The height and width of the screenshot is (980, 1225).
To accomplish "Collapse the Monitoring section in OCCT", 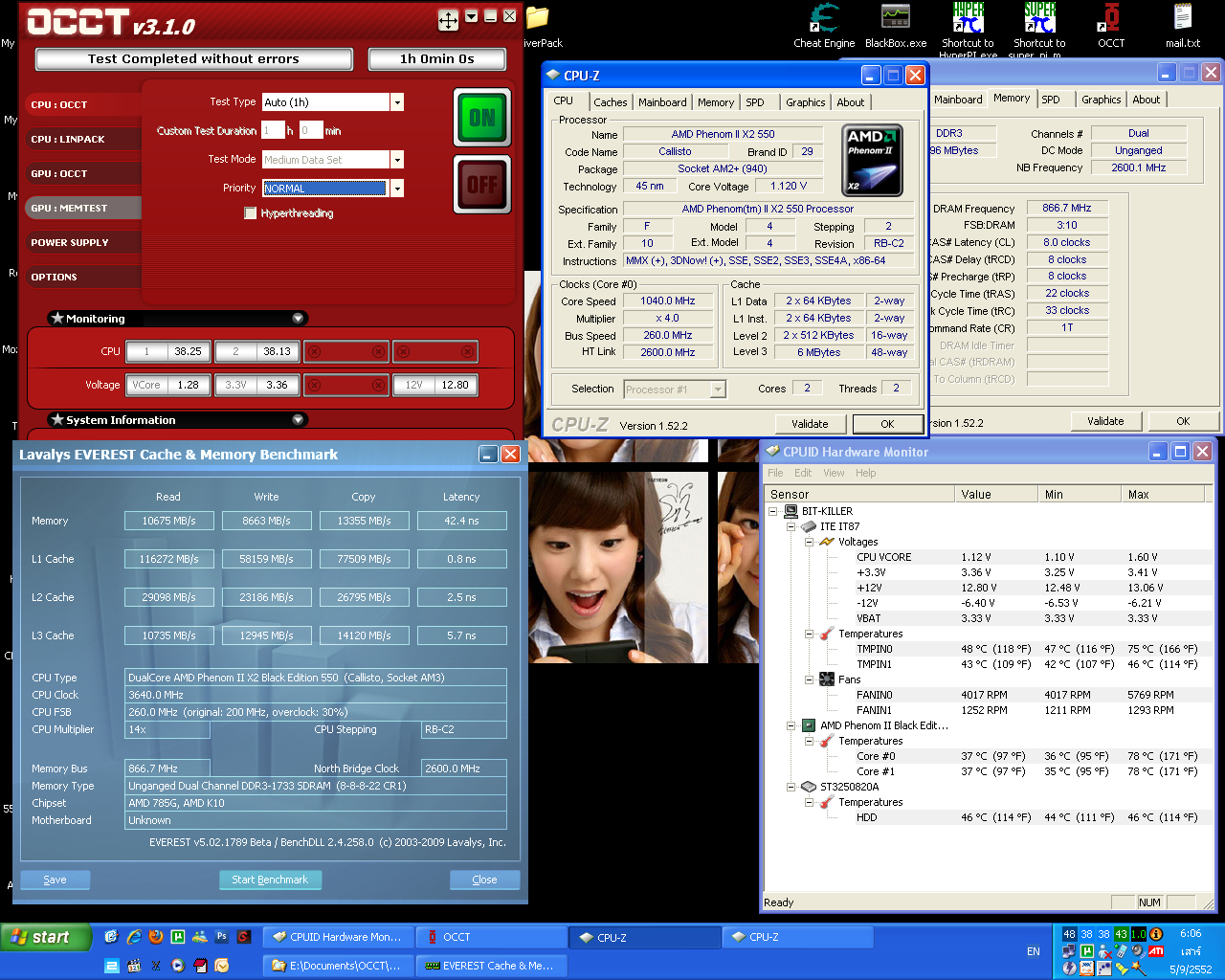I will 298,319.
